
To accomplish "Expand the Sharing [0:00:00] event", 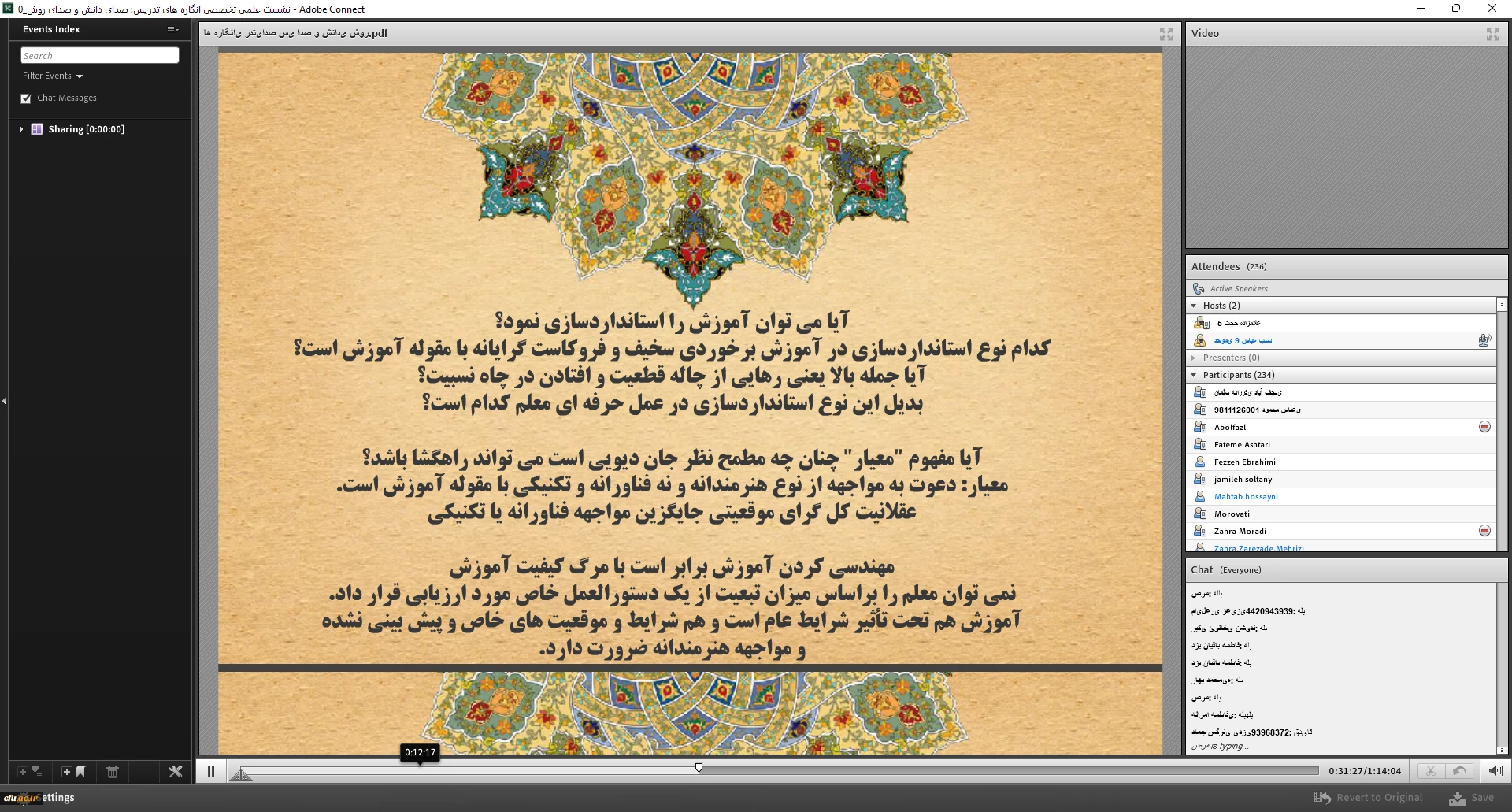I will 21,129.
